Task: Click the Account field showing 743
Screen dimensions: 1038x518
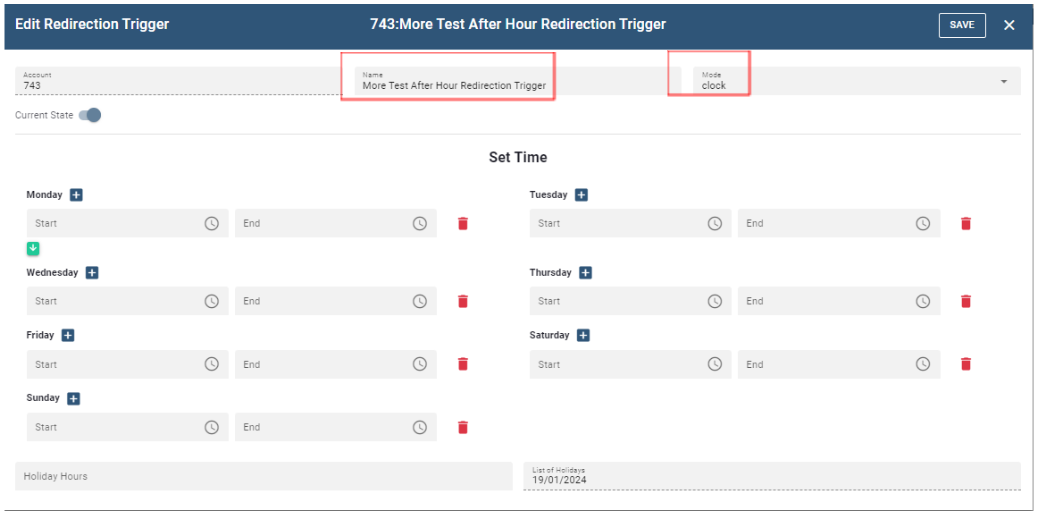Action: coord(175,82)
